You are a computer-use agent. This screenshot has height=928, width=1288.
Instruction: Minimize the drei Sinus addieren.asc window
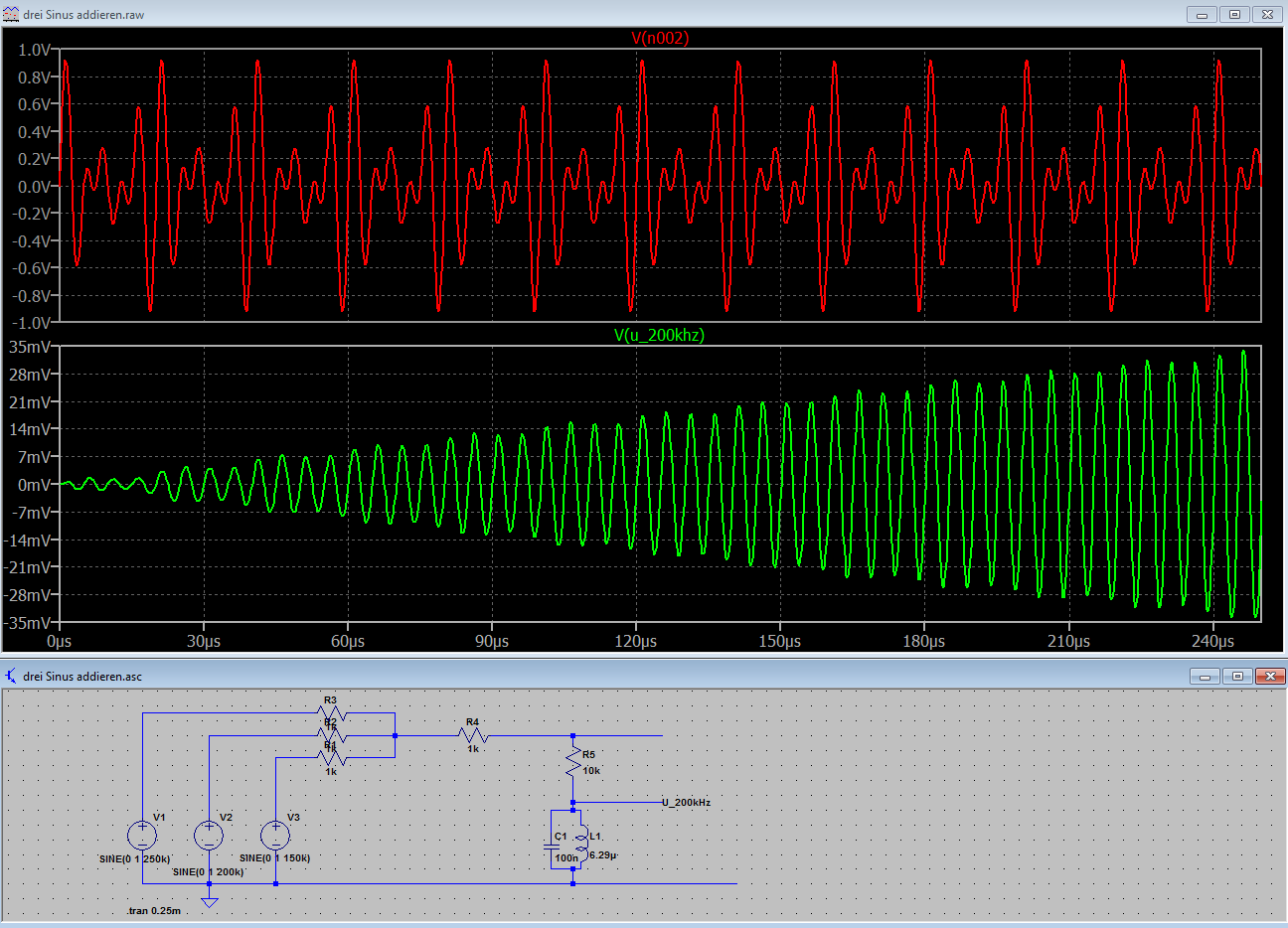pyautogui.click(x=1205, y=676)
